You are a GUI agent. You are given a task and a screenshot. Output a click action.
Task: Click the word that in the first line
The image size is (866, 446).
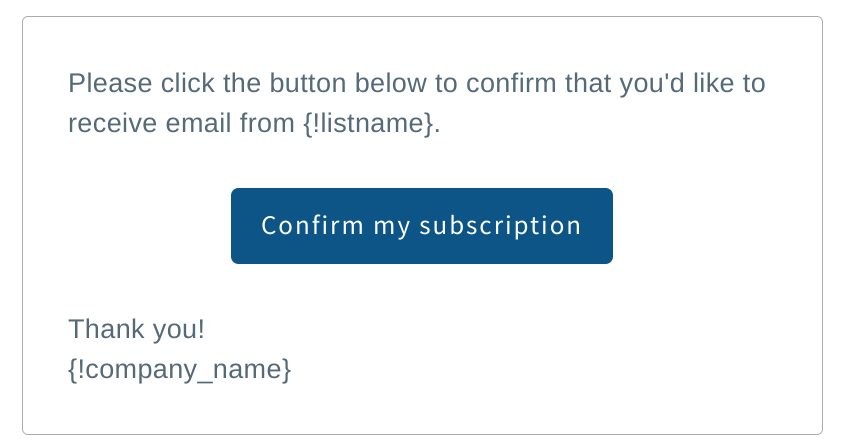[588, 84]
